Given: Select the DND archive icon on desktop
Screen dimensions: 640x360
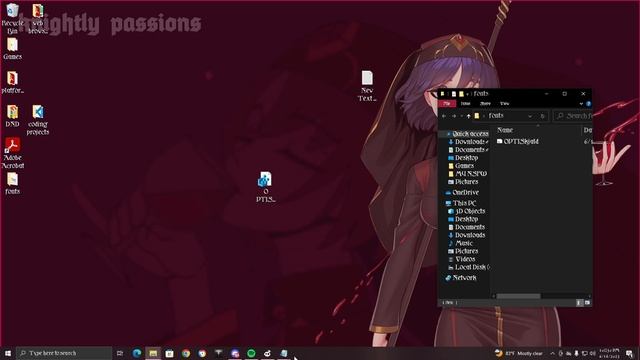Looking at the screenshot, I should (12, 116).
